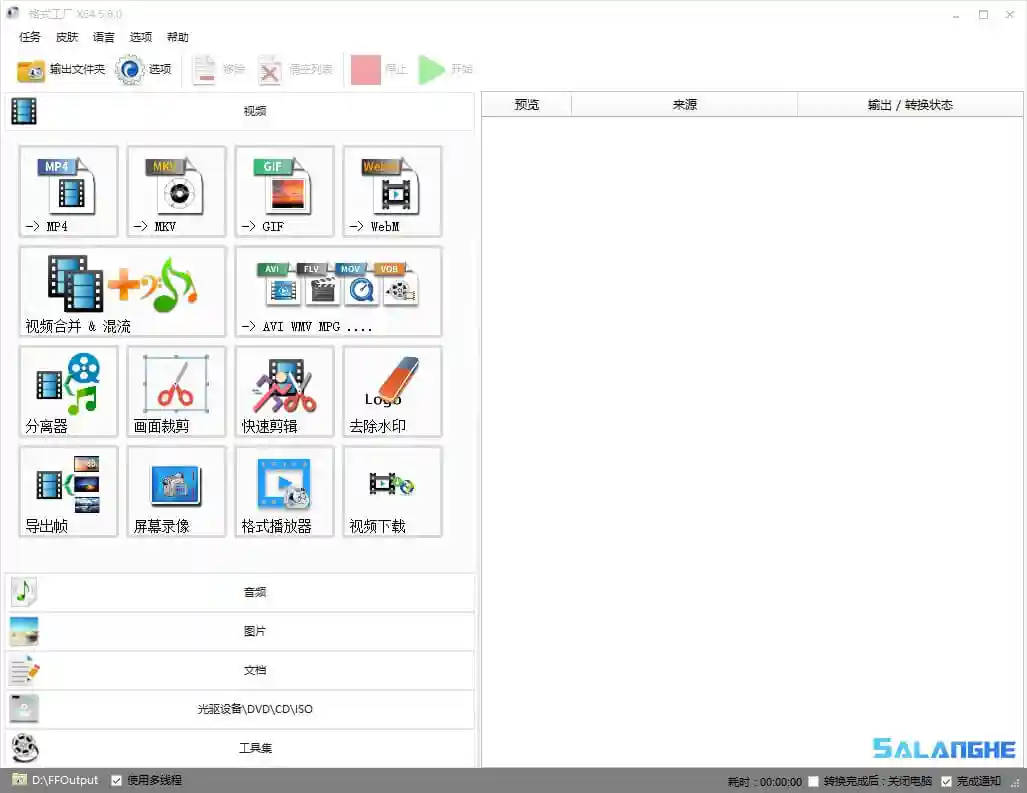Launch the 屏幕录像 screen recorder
The image size is (1027, 793).
tap(175, 491)
